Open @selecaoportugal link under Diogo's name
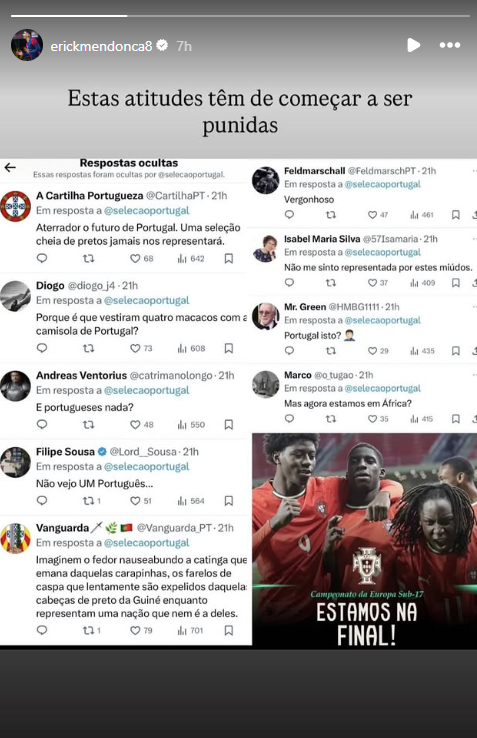Screen dimensions: 477x738 click(x=146, y=300)
